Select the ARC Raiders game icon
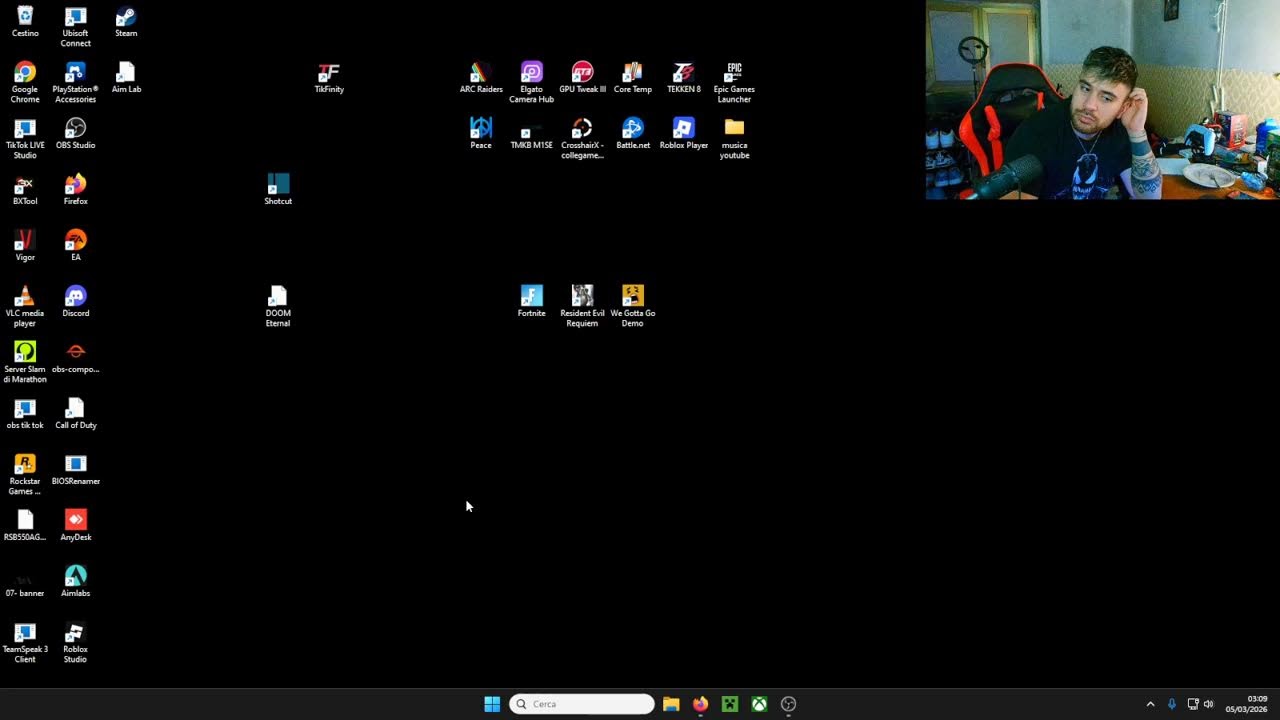Screen dimensions: 1280x720 click(481, 77)
